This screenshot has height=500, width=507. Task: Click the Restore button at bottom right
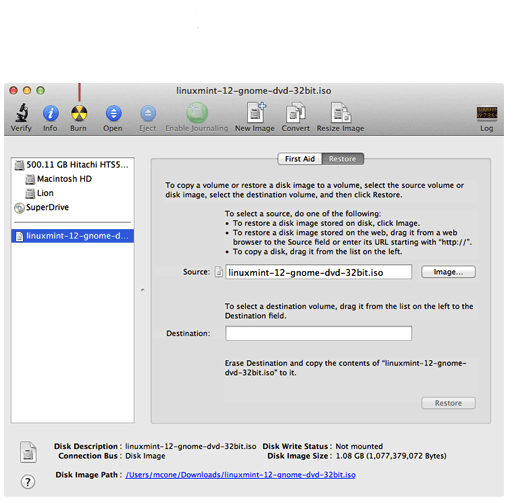(x=448, y=403)
